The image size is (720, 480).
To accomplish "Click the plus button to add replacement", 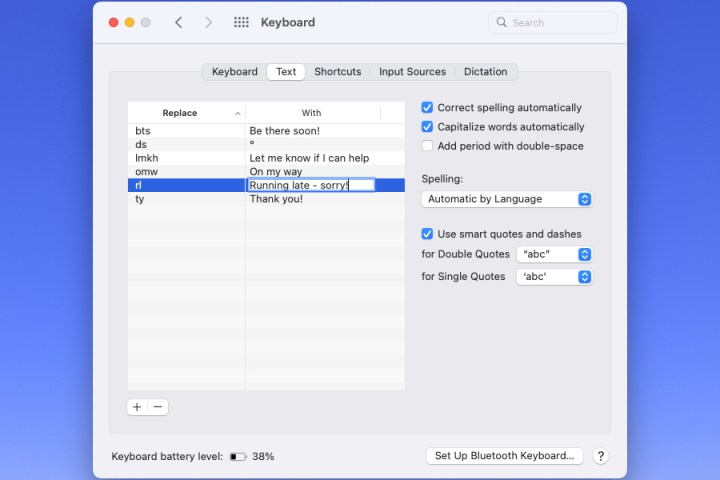I will [137, 407].
